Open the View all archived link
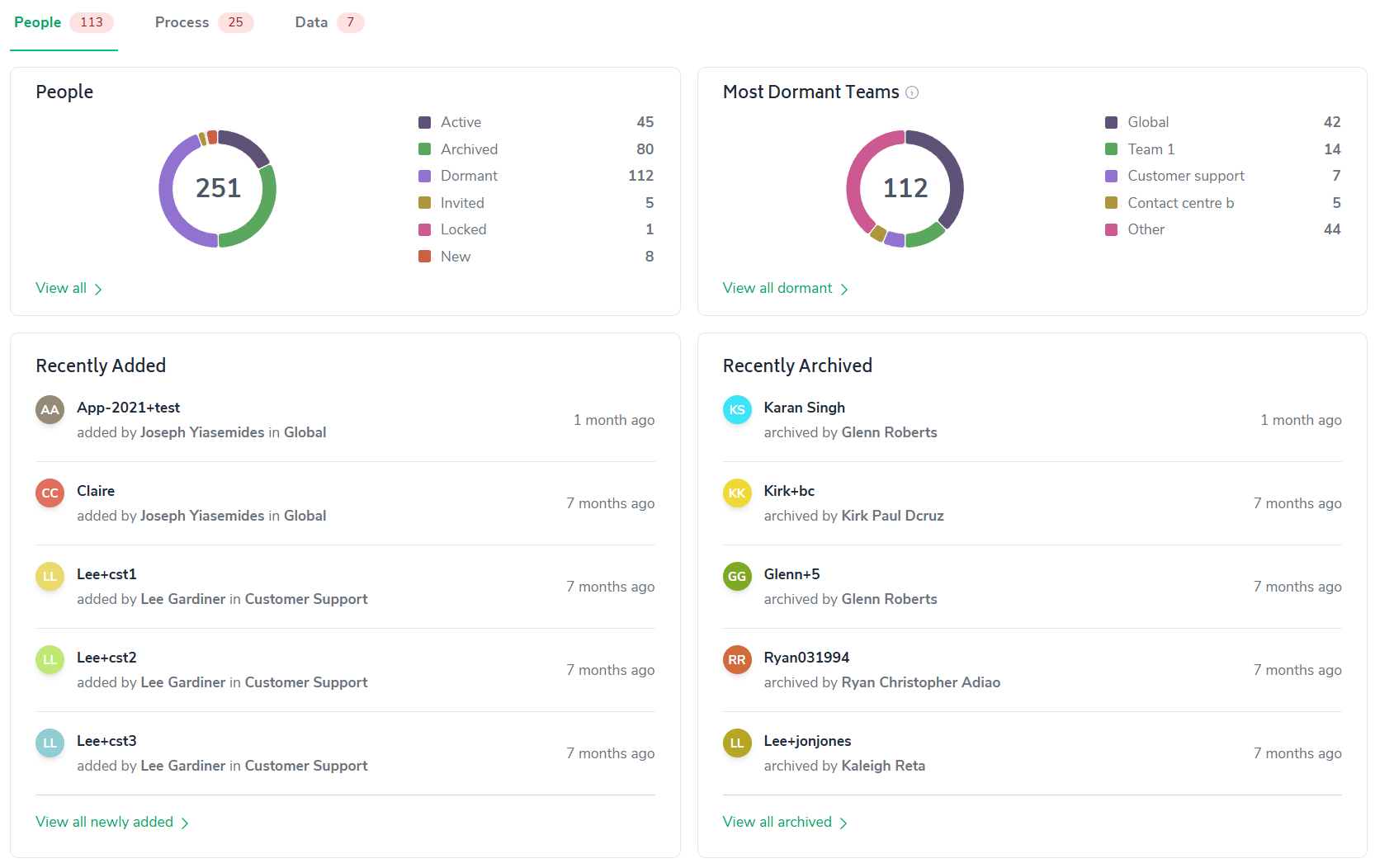The height and width of the screenshot is (868, 1375). click(x=786, y=822)
